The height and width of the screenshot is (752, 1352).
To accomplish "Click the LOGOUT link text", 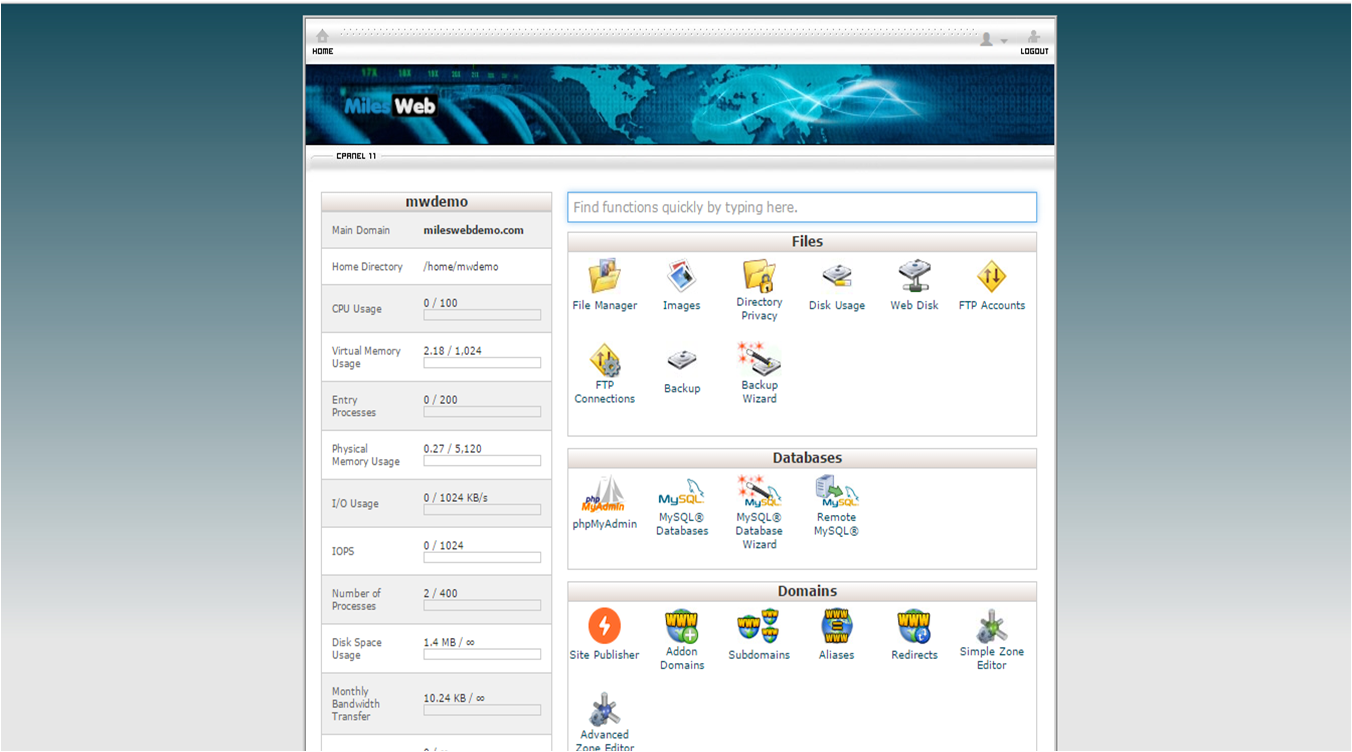I will pyautogui.click(x=1035, y=51).
